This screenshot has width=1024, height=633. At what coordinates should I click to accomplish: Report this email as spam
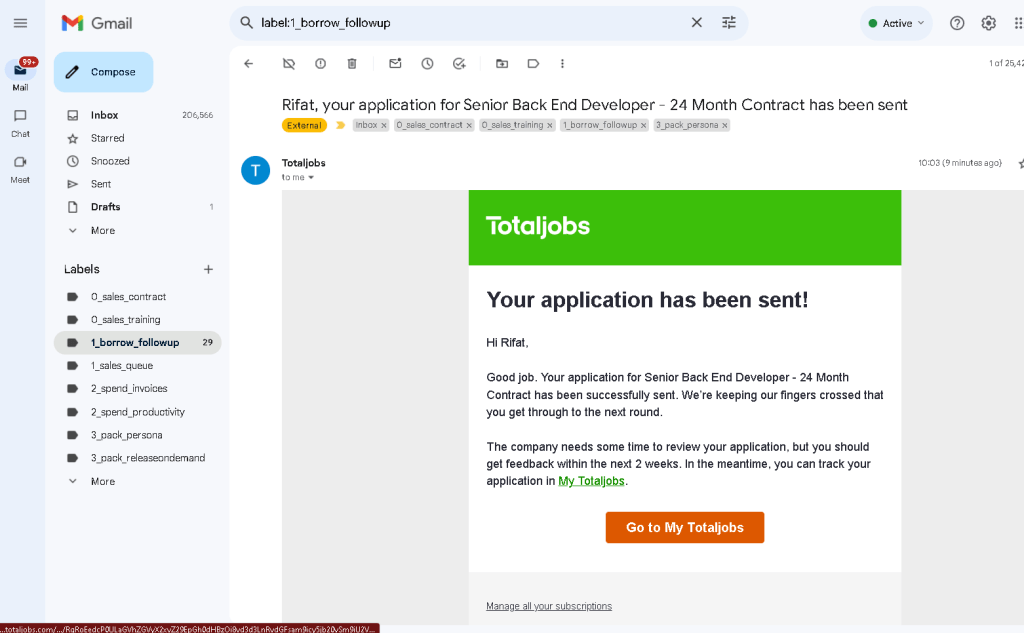coord(320,63)
